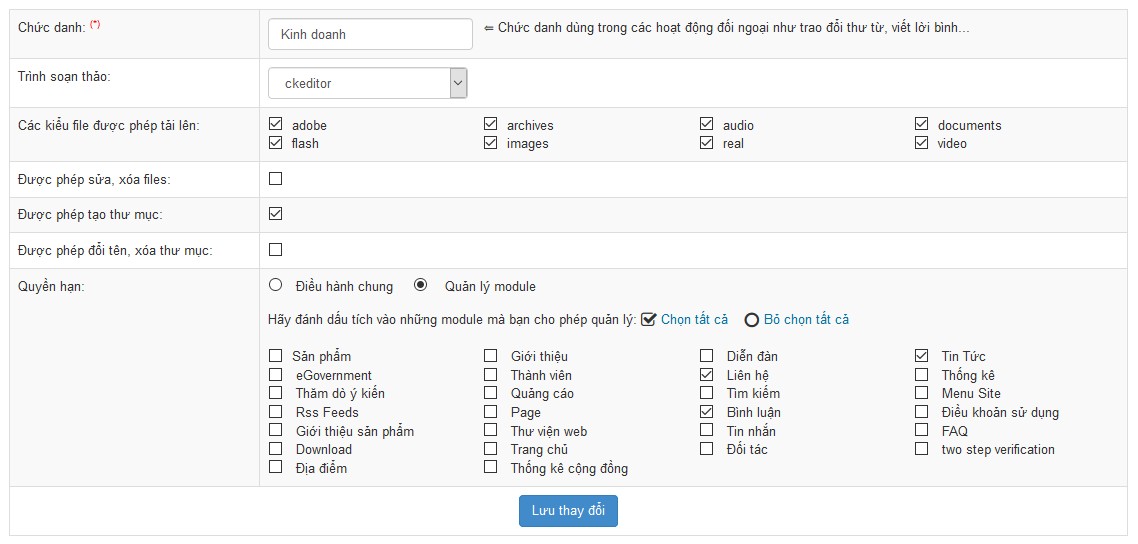
Task: Click the Chọn tất cả check icon
Action: pos(649,319)
